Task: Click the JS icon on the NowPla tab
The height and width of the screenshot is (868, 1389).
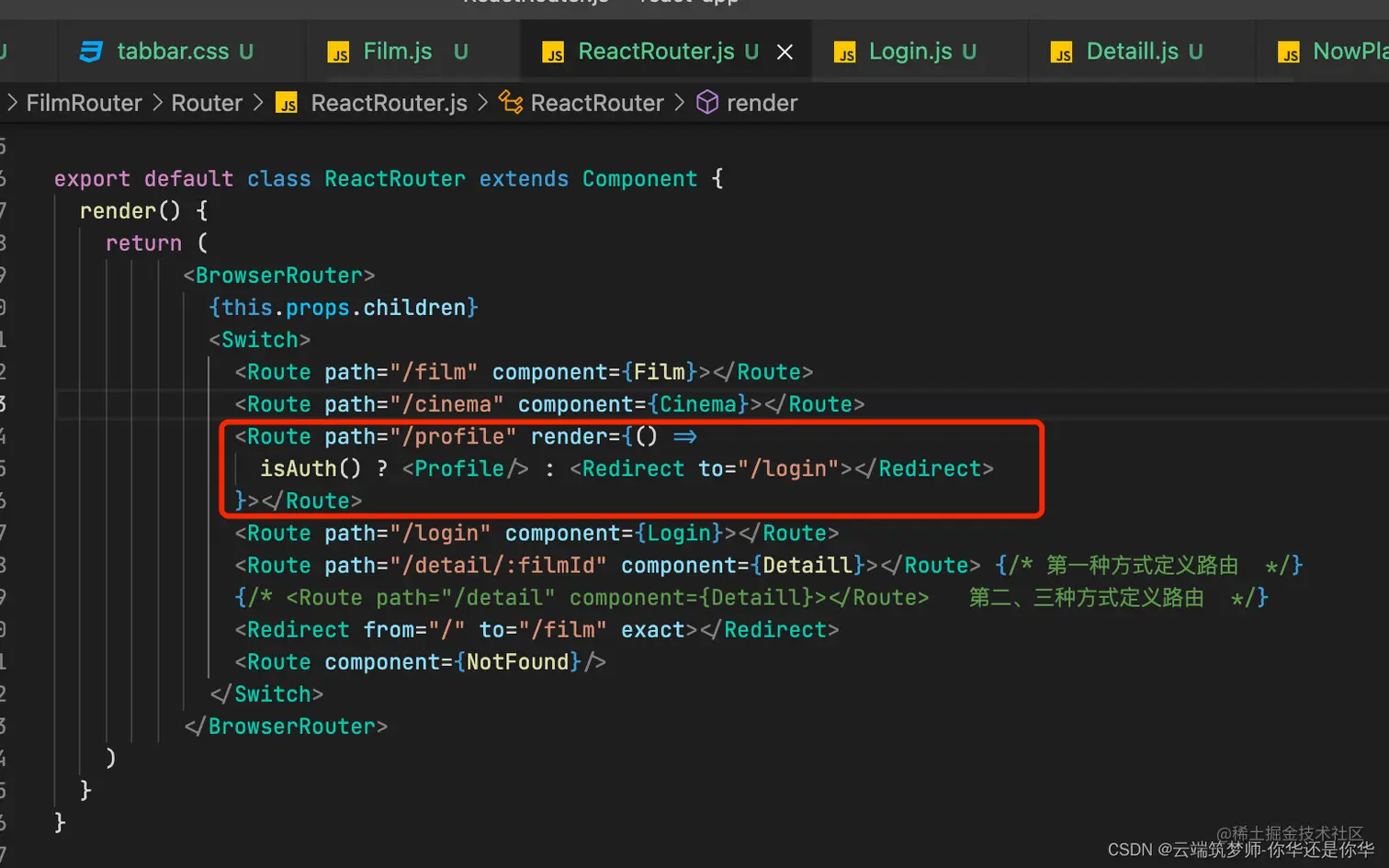Action: (1289, 53)
